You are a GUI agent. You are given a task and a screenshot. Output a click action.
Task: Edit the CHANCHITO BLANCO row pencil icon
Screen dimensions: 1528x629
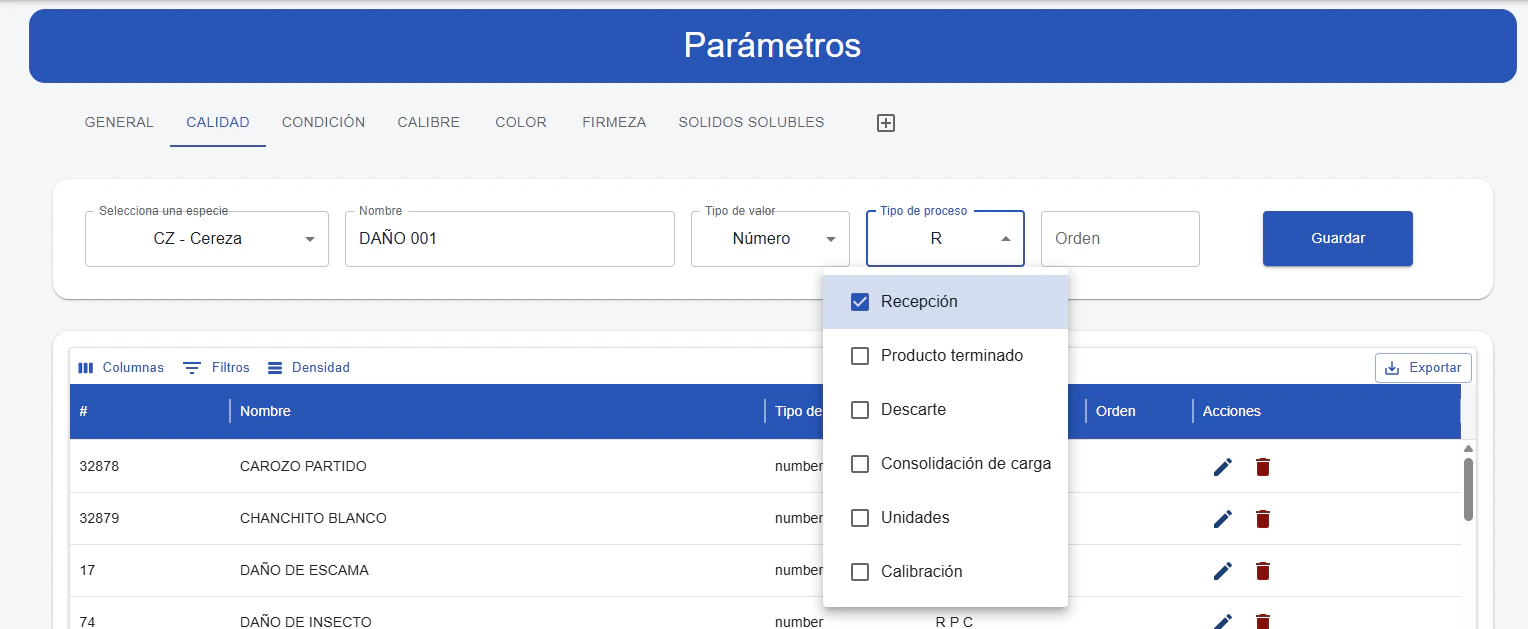(x=1222, y=519)
